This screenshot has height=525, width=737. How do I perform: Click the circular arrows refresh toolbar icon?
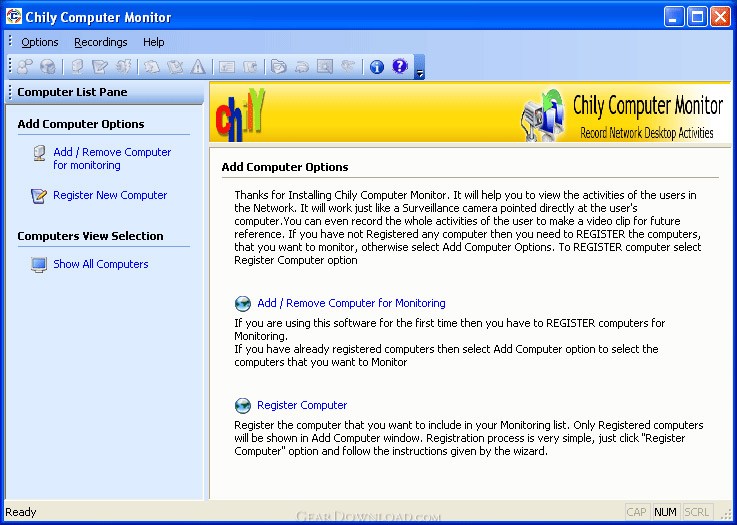point(302,67)
